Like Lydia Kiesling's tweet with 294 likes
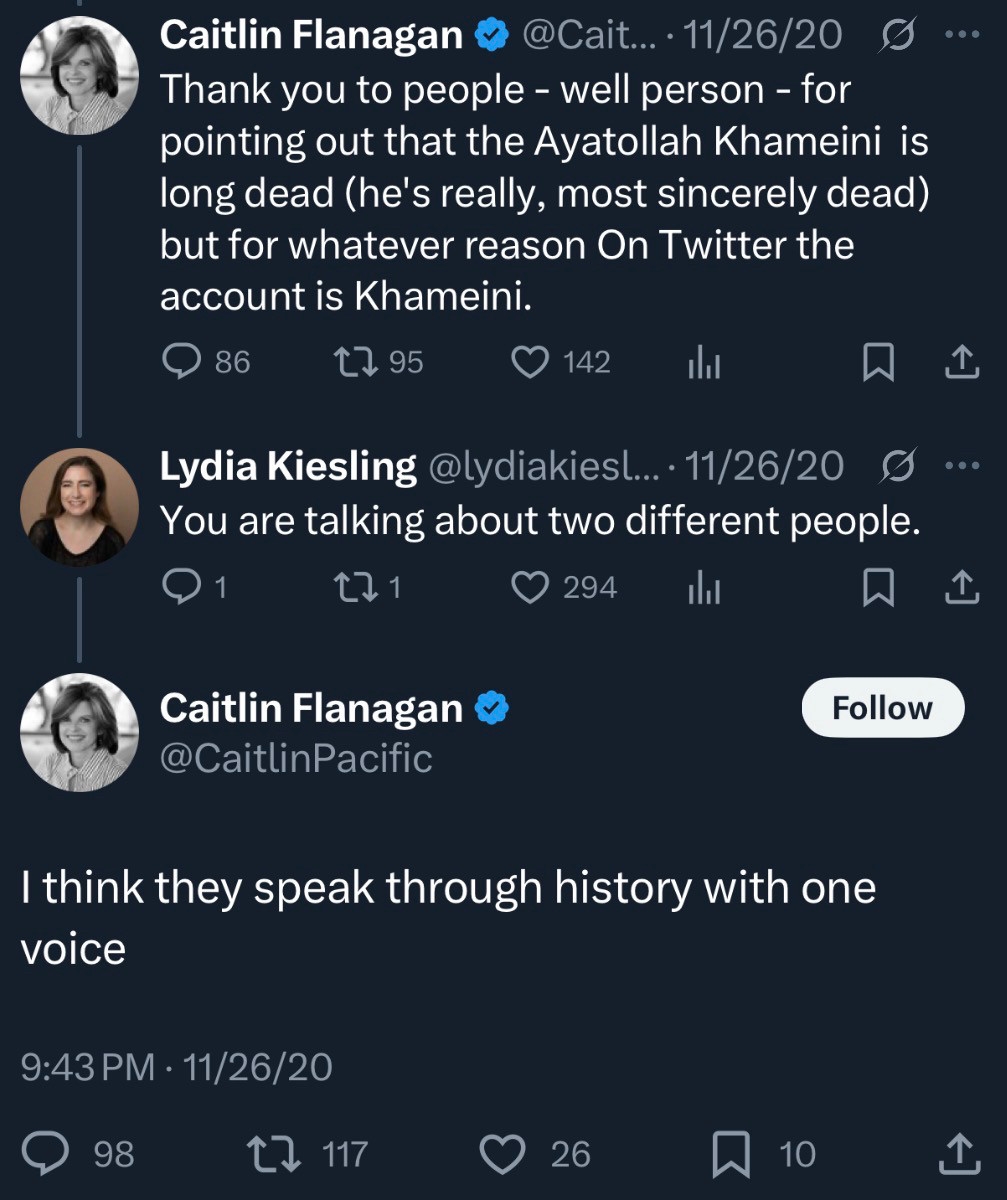1007x1200 pixels. click(x=528, y=588)
